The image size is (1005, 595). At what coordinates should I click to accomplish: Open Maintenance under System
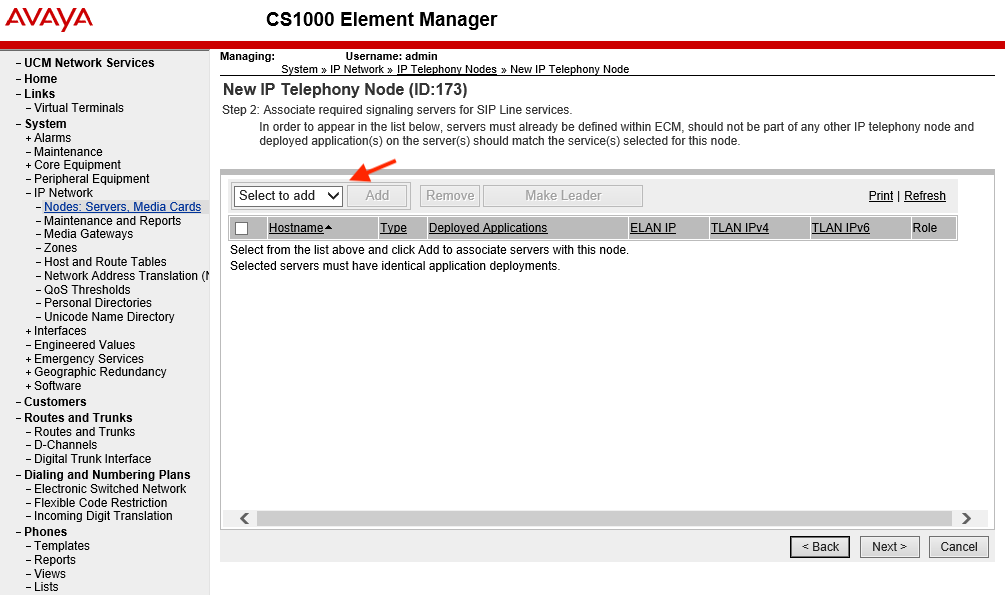[x=68, y=152]
